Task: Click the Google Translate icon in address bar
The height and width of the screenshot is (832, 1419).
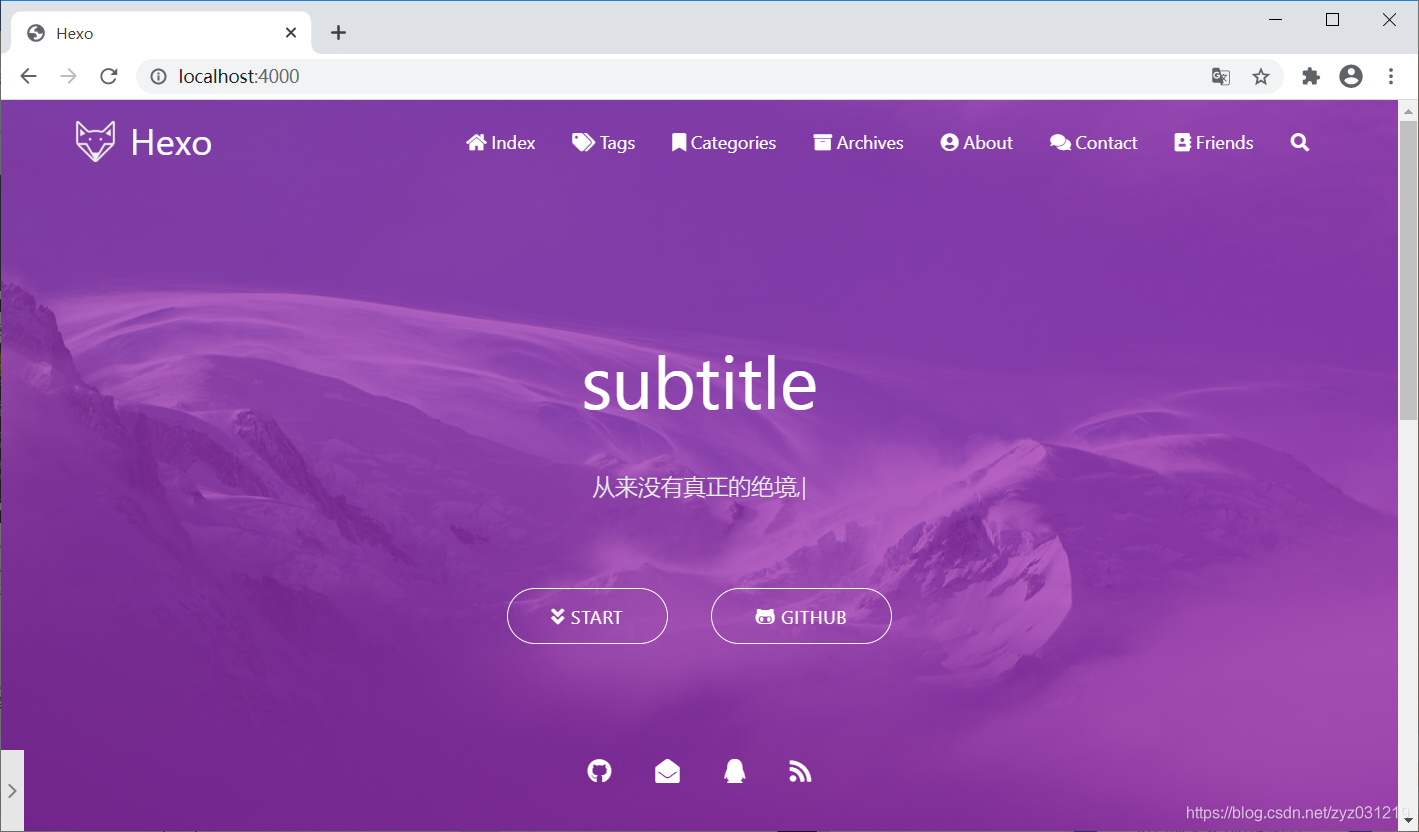Action: pyautogui.click(x=1221, y=77)
